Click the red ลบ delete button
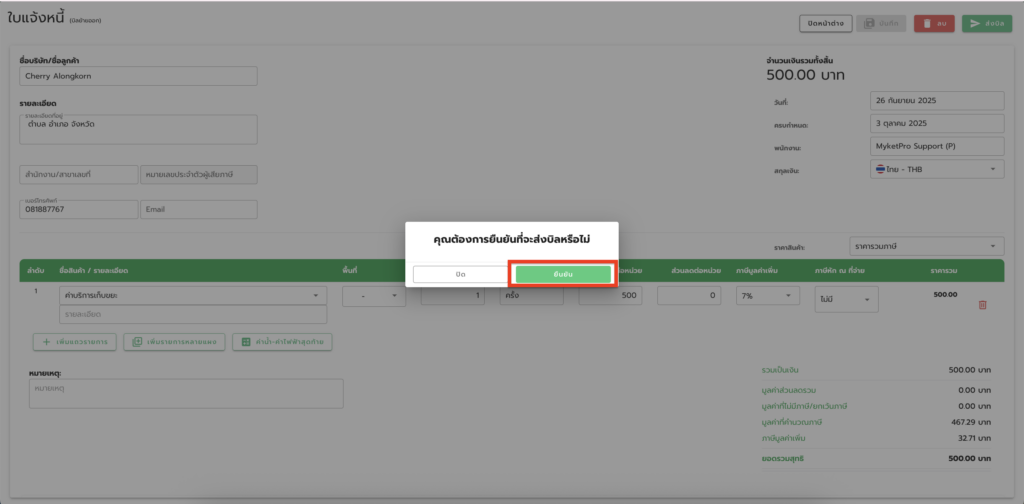This screenshot has width=1024, height=504. coord(933,23)
